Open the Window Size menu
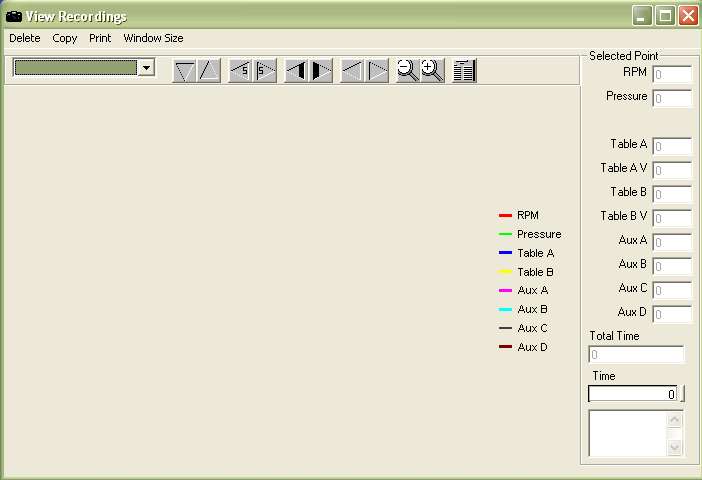 point(153,38)
